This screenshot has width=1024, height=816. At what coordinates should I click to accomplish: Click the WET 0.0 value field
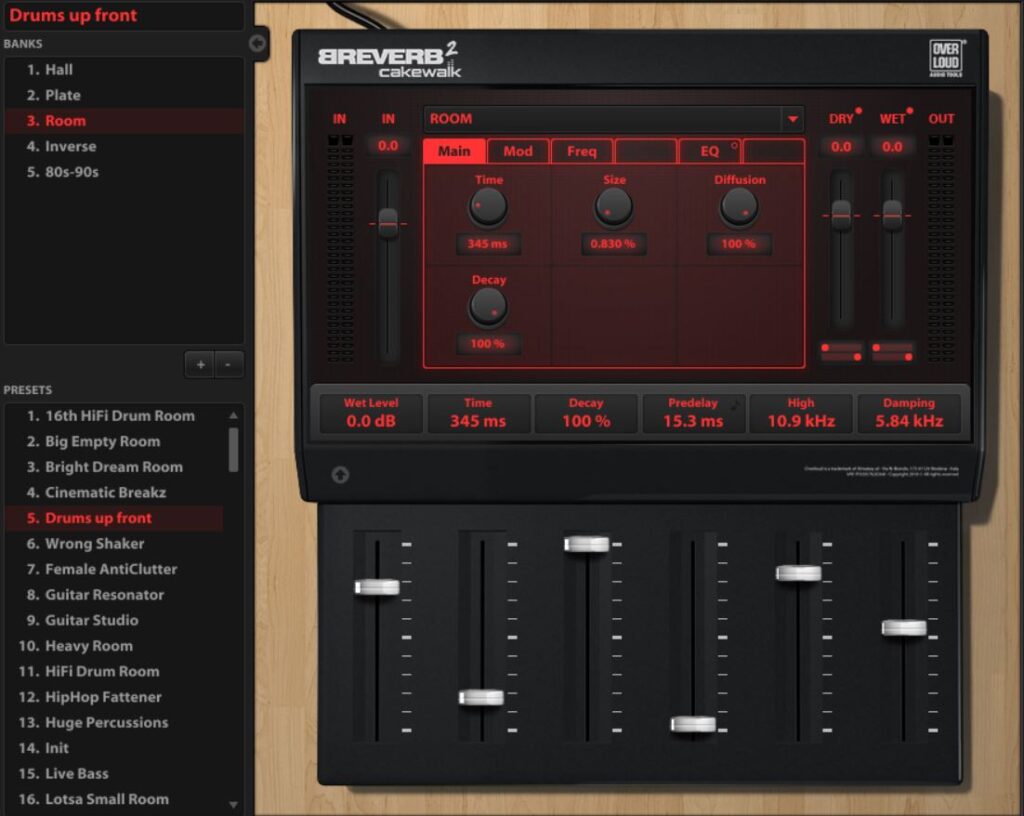coord(892,146)
